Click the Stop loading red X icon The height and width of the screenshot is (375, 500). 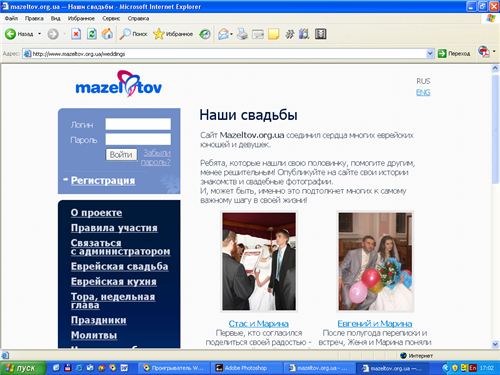[76, 34]
